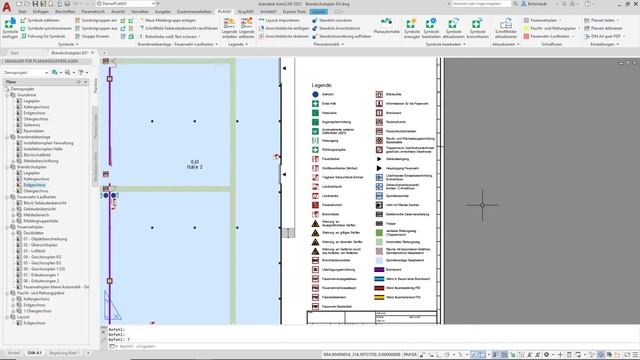Close the Brandschutzplan EG drawing tab
The image size is (640, 360).
93,53
